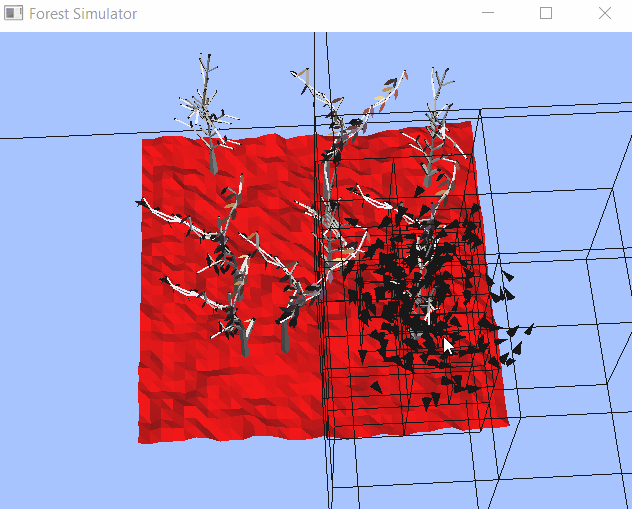Click the "Forest Simulator" title text
Screen dimensions: 632x509
click(x=83, y=14)
